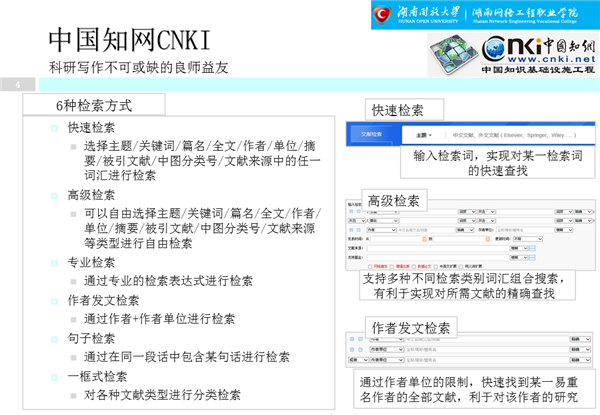Click the tiled globe mosaic image
Image resolution: width=600 pixels, height=415 pixels.
tap(453, 54)
